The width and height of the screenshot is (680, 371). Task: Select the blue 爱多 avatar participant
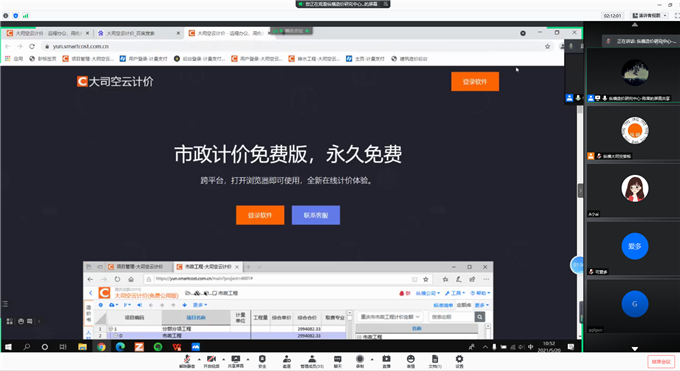coord(633,248)
